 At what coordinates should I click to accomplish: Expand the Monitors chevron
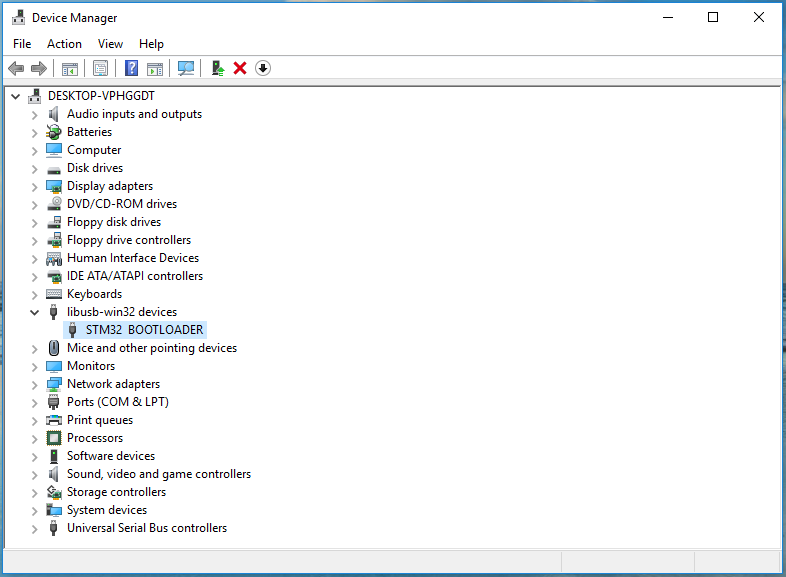click(35, 367)
